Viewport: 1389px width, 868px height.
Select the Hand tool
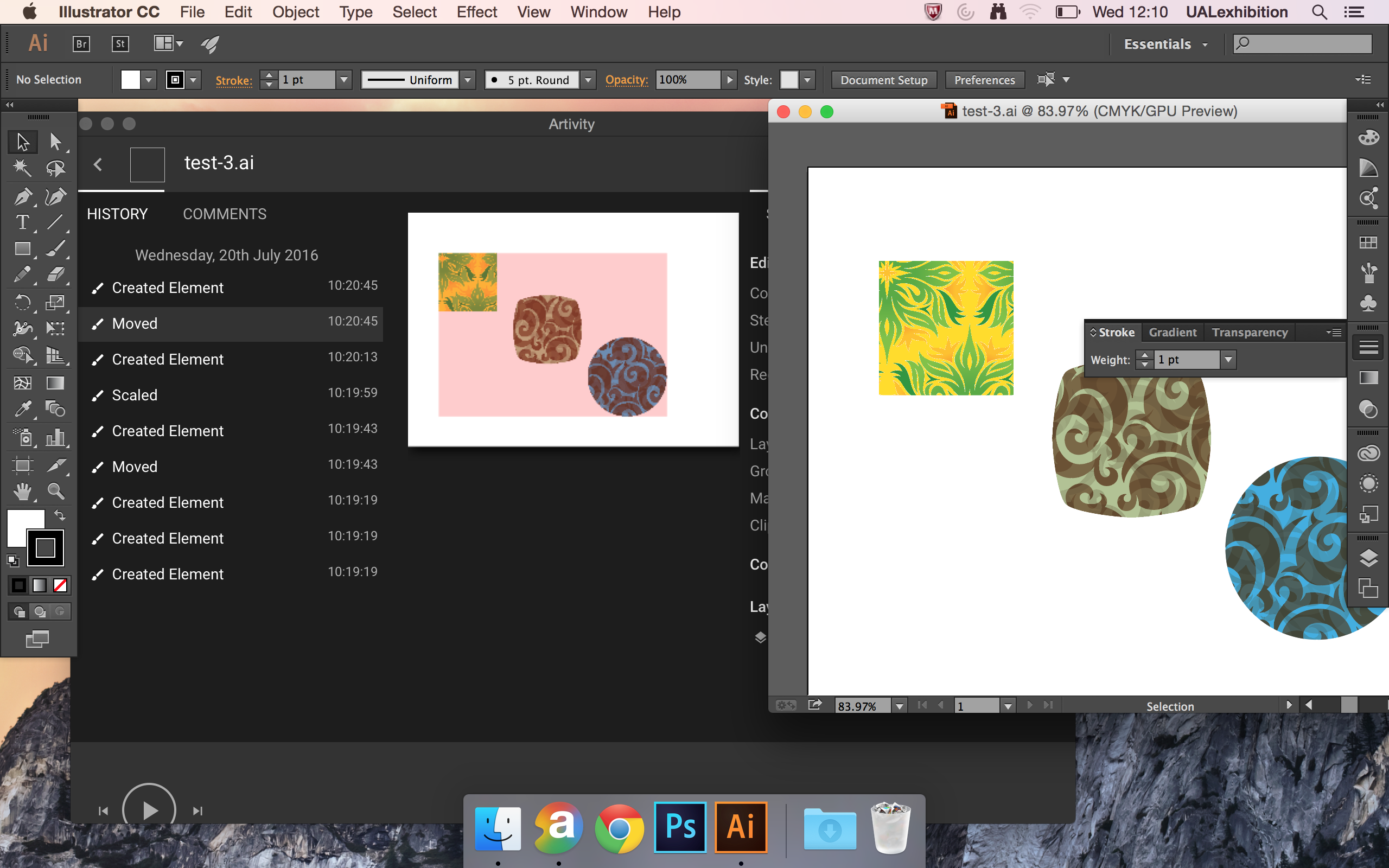pyautogui.click(x=22, y=492)
